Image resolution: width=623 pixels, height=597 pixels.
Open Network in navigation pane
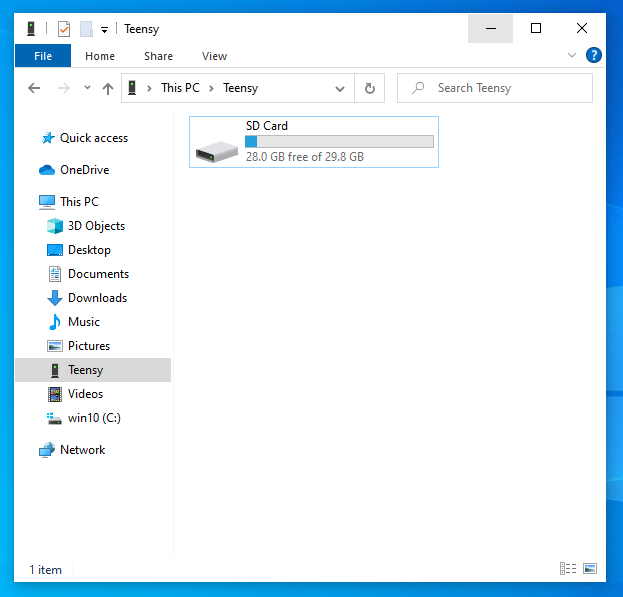coord(83,450)
